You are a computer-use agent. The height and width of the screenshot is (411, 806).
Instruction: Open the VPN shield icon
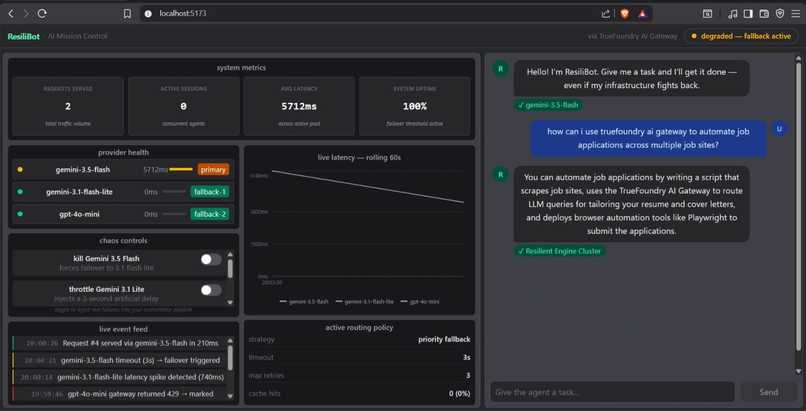pyautogui.click(x=780, y=14)
